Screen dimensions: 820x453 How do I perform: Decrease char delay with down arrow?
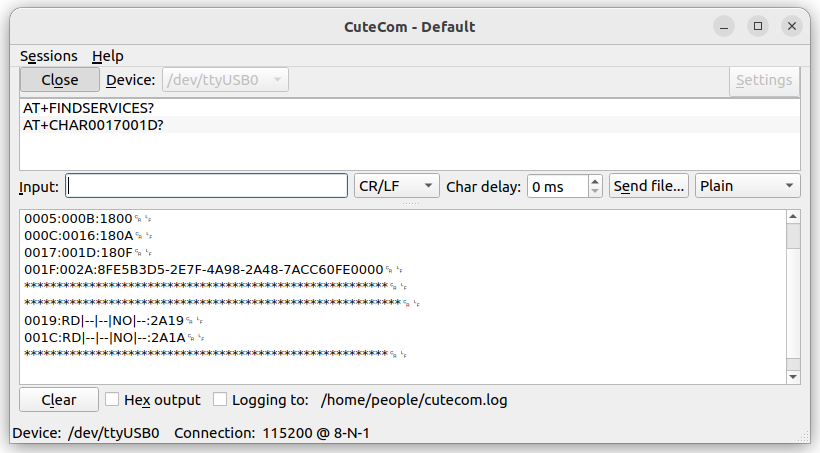click(595, 191)
